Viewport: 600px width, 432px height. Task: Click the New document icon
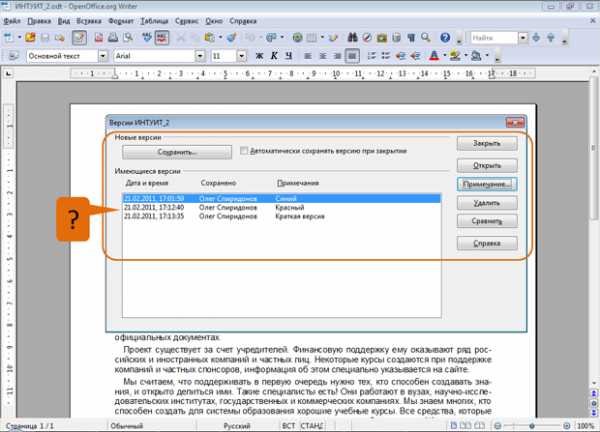click(8, 37)
